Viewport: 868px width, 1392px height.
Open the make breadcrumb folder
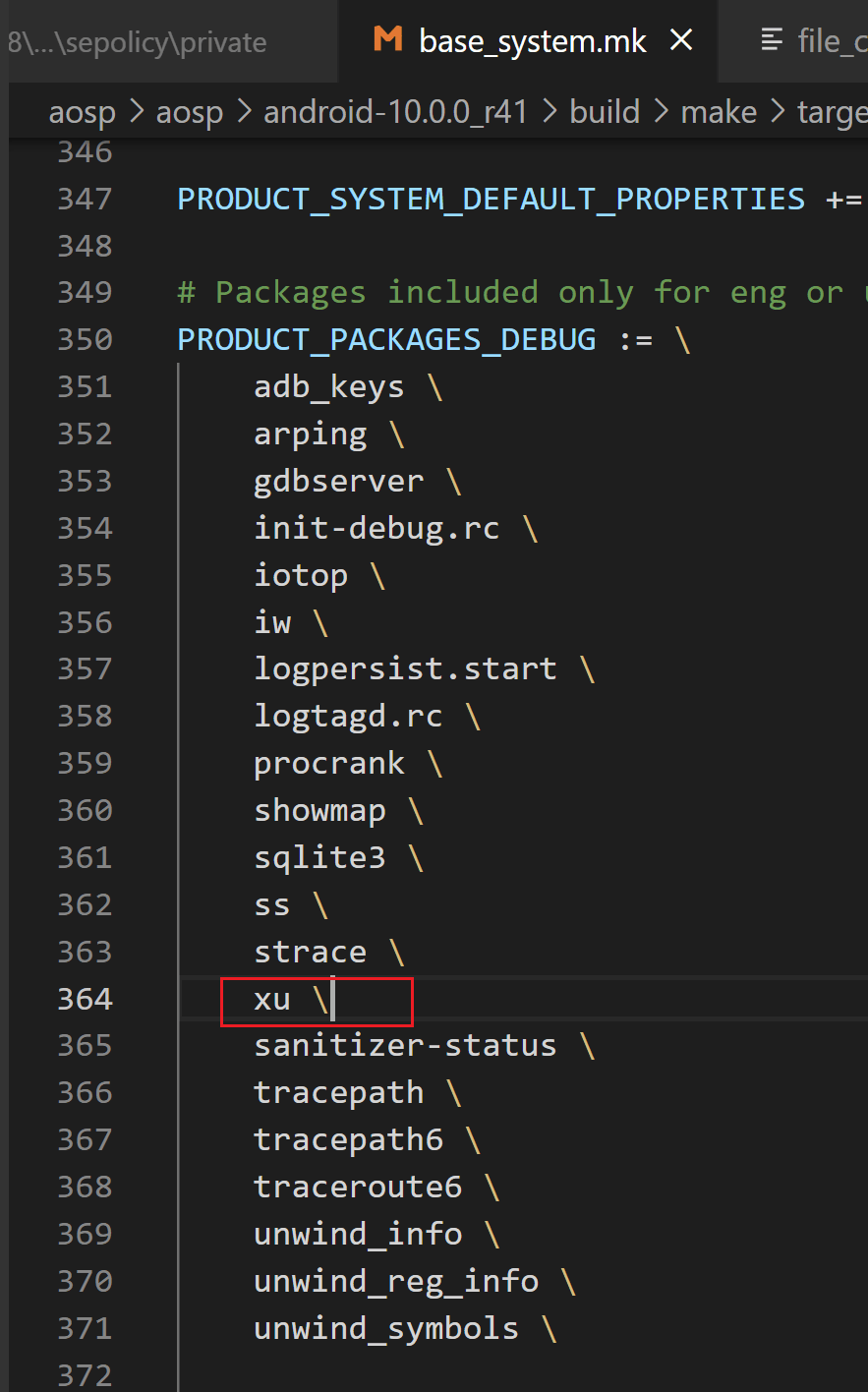[719, 112]
